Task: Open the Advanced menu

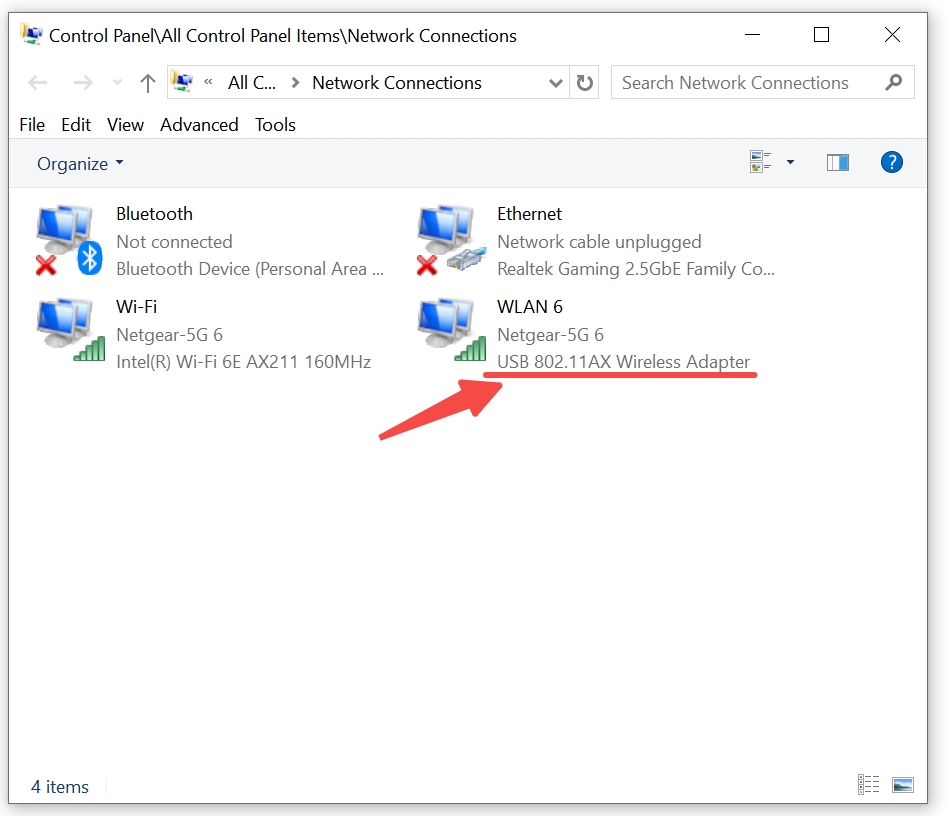Action: (199, 125)
